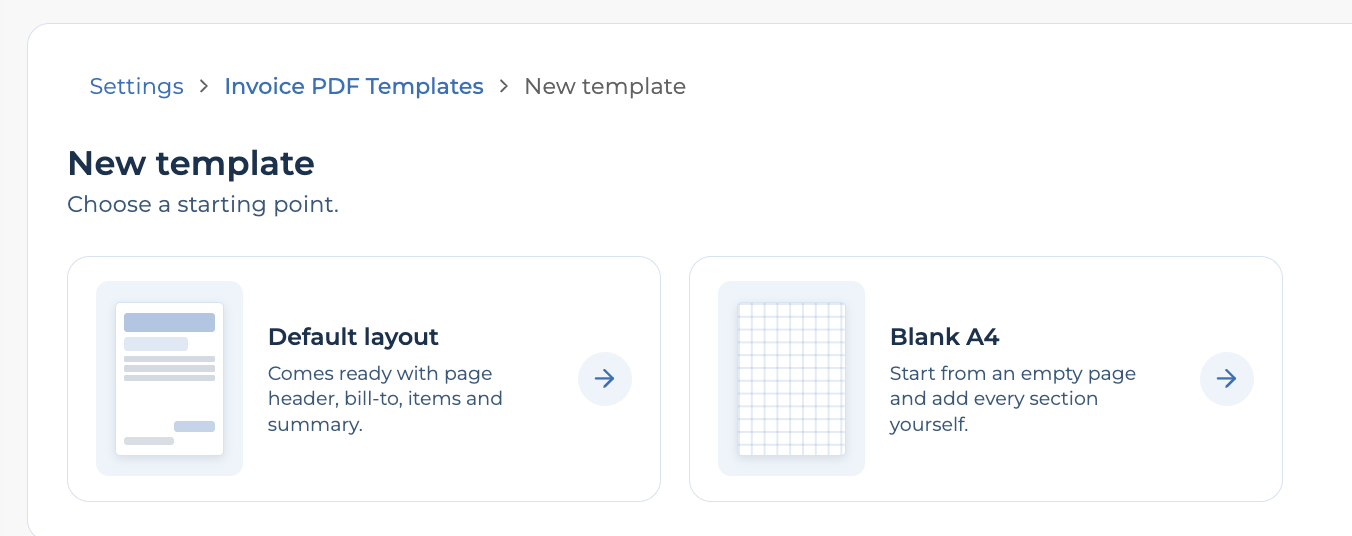Click the Choose a starting point subtitle
This screenshot has width=1352, height=536.
tap(203, 205)
